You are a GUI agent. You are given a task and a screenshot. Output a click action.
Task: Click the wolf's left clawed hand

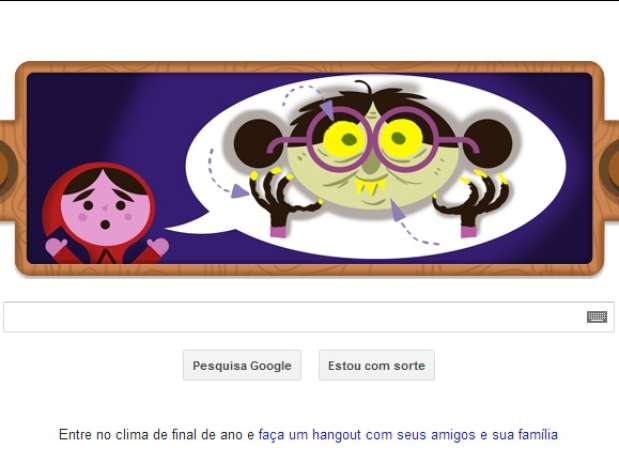[x=282, y=201]
